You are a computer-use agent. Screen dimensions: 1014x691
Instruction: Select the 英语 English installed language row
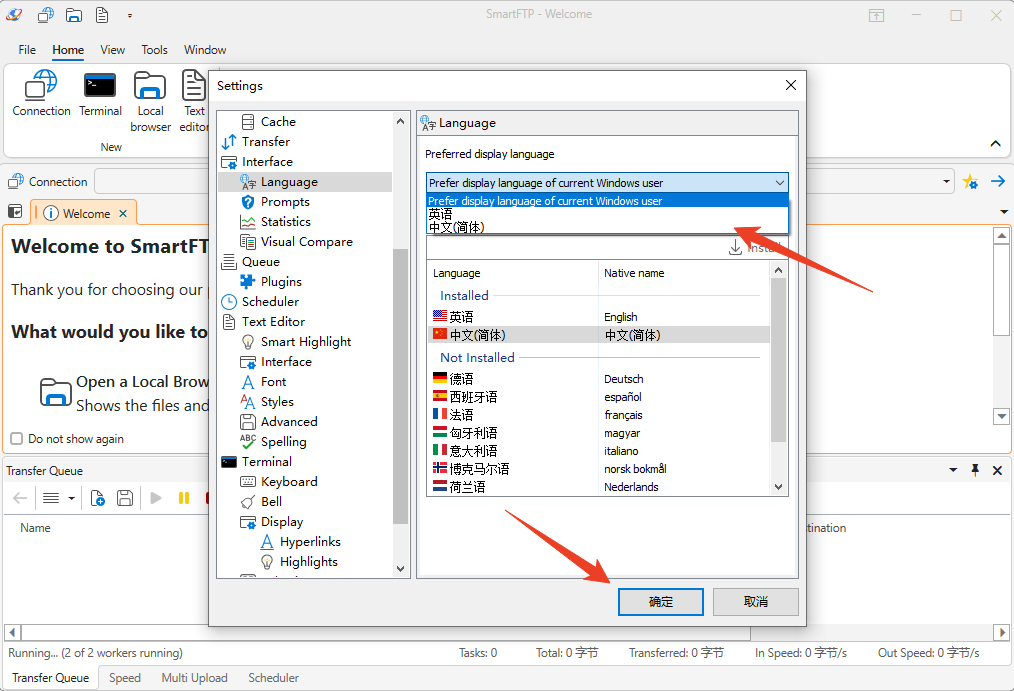tap(598, 317)
